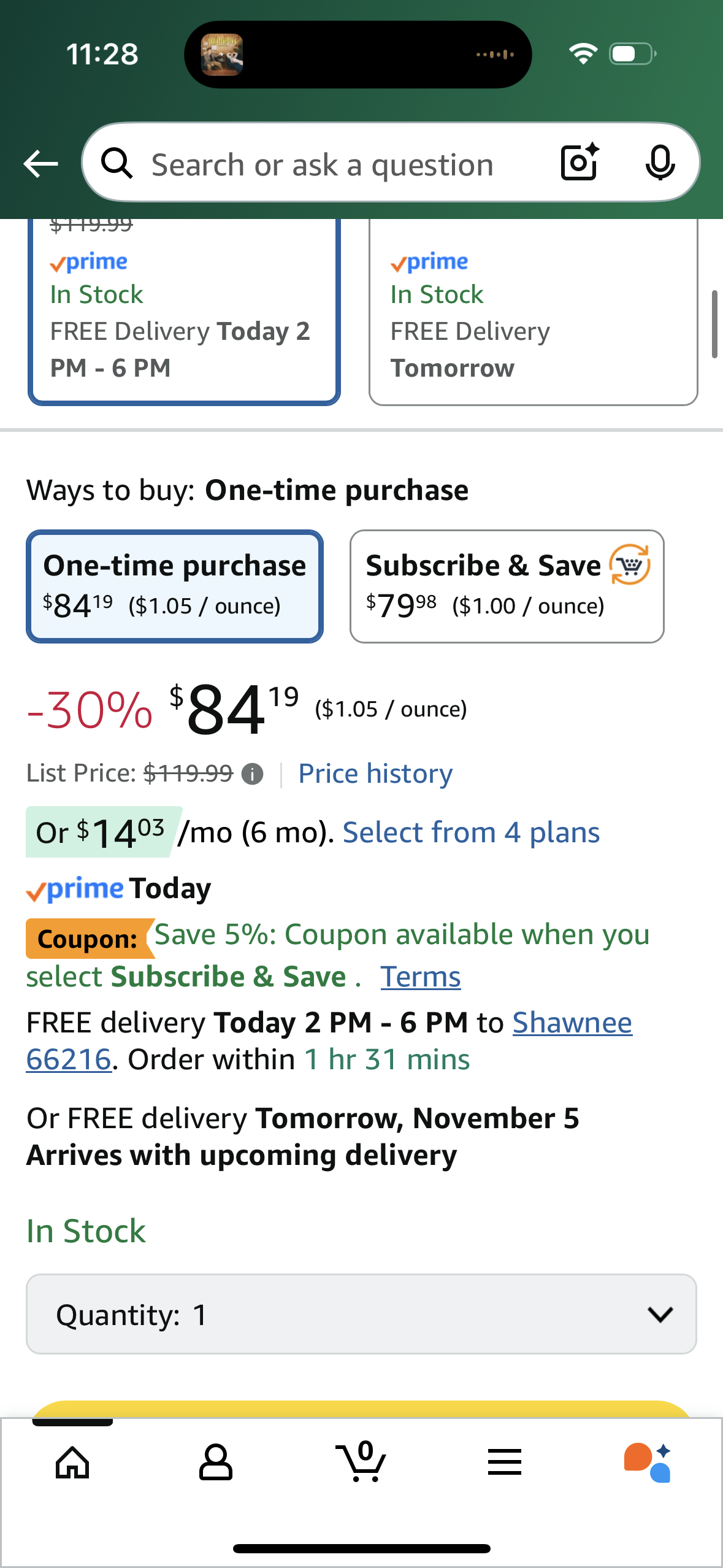Launch the Rufus AI assistant icon
This screenshot has height=1568, width=723.
pos(648,1462)
